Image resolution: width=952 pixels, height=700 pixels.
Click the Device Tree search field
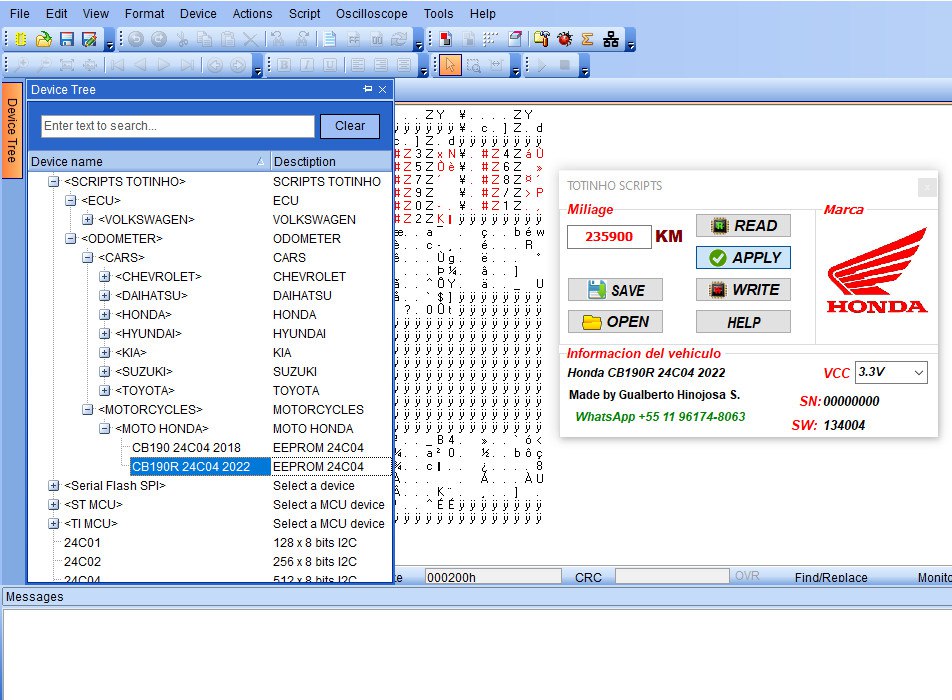point(177,126)
